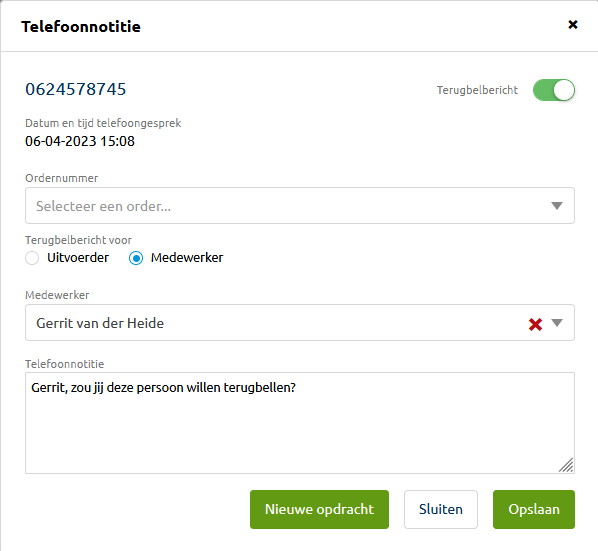The width and height of the screenshot is (598, 551).
Task: Click the Gerrit van der Heide field
Action: [x=300, y=323]
